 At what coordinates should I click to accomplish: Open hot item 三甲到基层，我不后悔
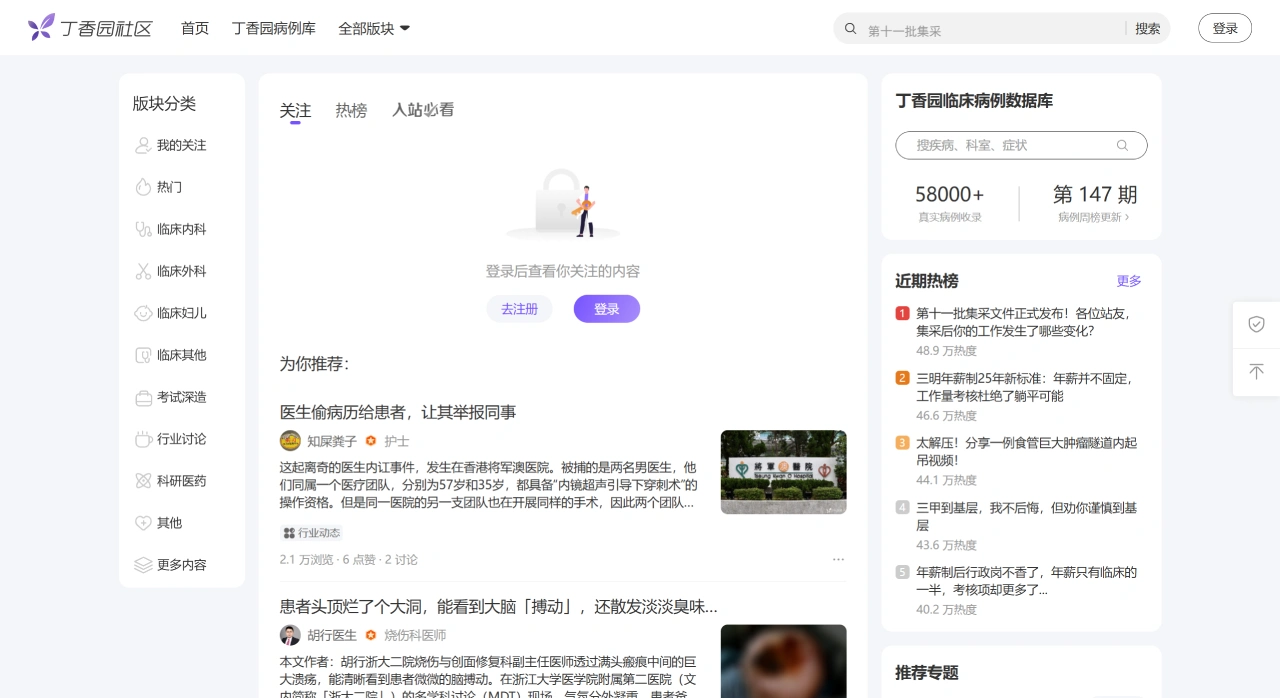click(1026, 516)
